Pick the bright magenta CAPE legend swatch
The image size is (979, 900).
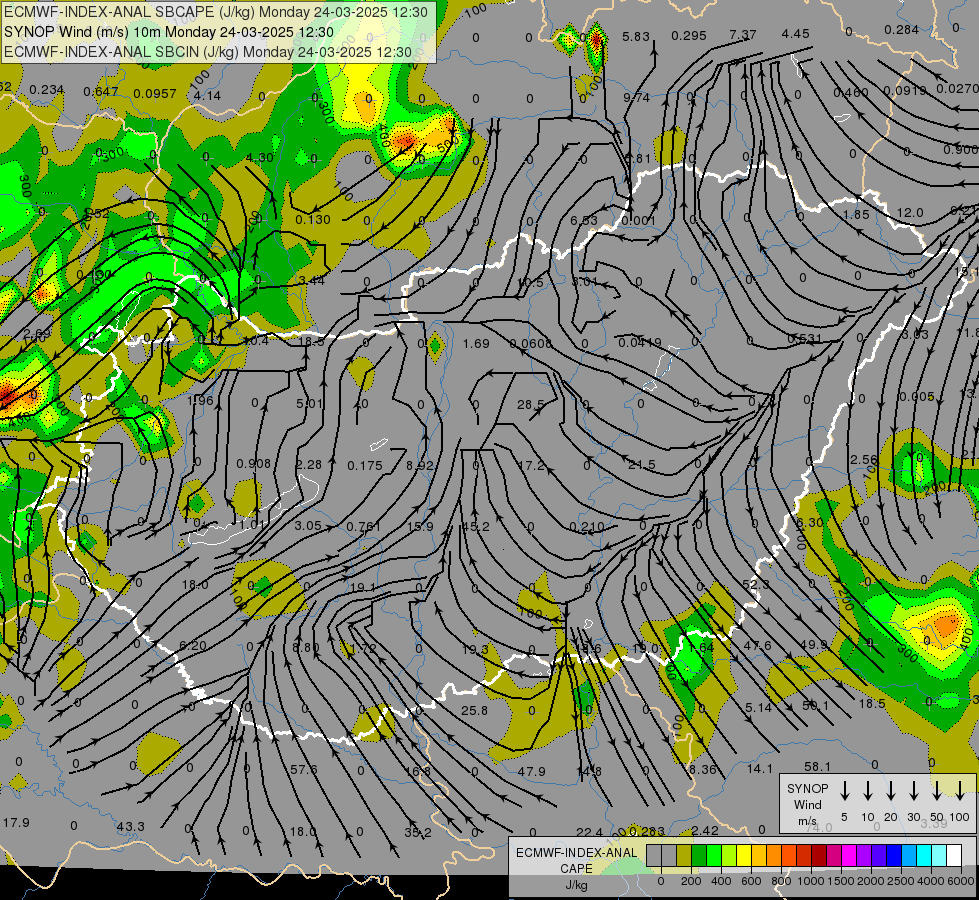(849, 856)
